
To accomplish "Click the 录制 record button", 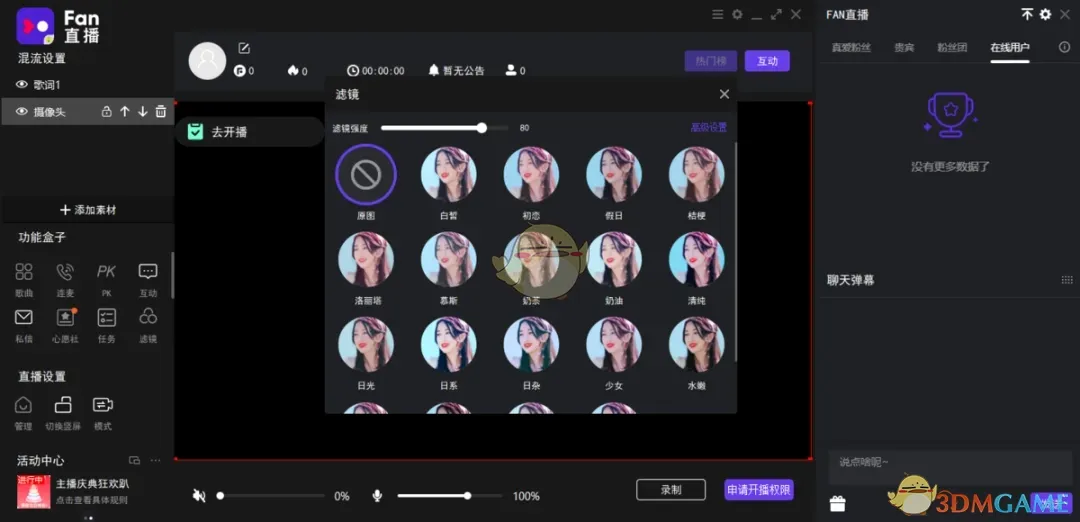I will (x=671, y=490).
